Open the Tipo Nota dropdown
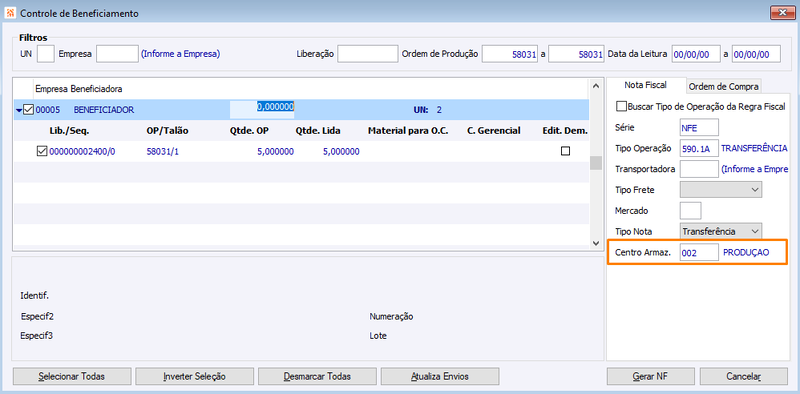The width and height of the screenshot is (800, 394). 721,231
